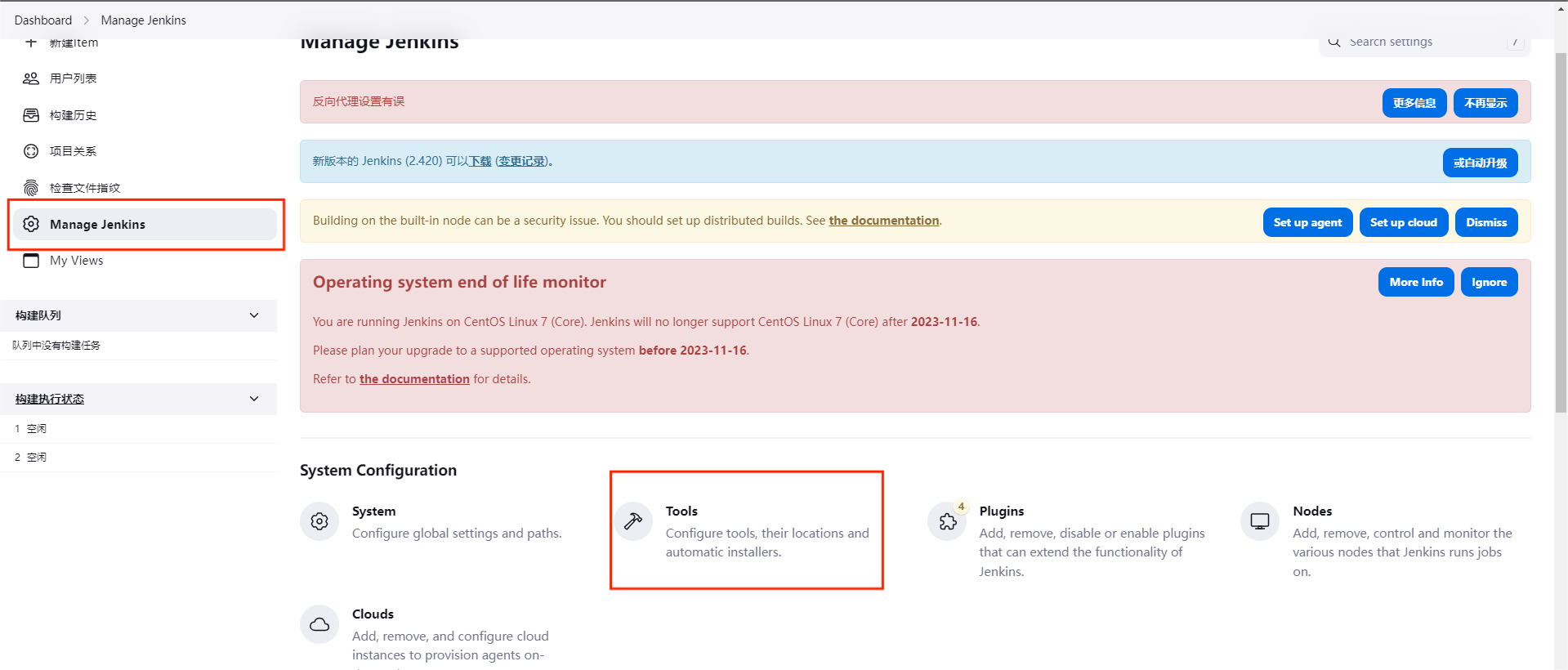Click the 不再显示 button
This screenshot has height=670, width=1568.
1485,103
